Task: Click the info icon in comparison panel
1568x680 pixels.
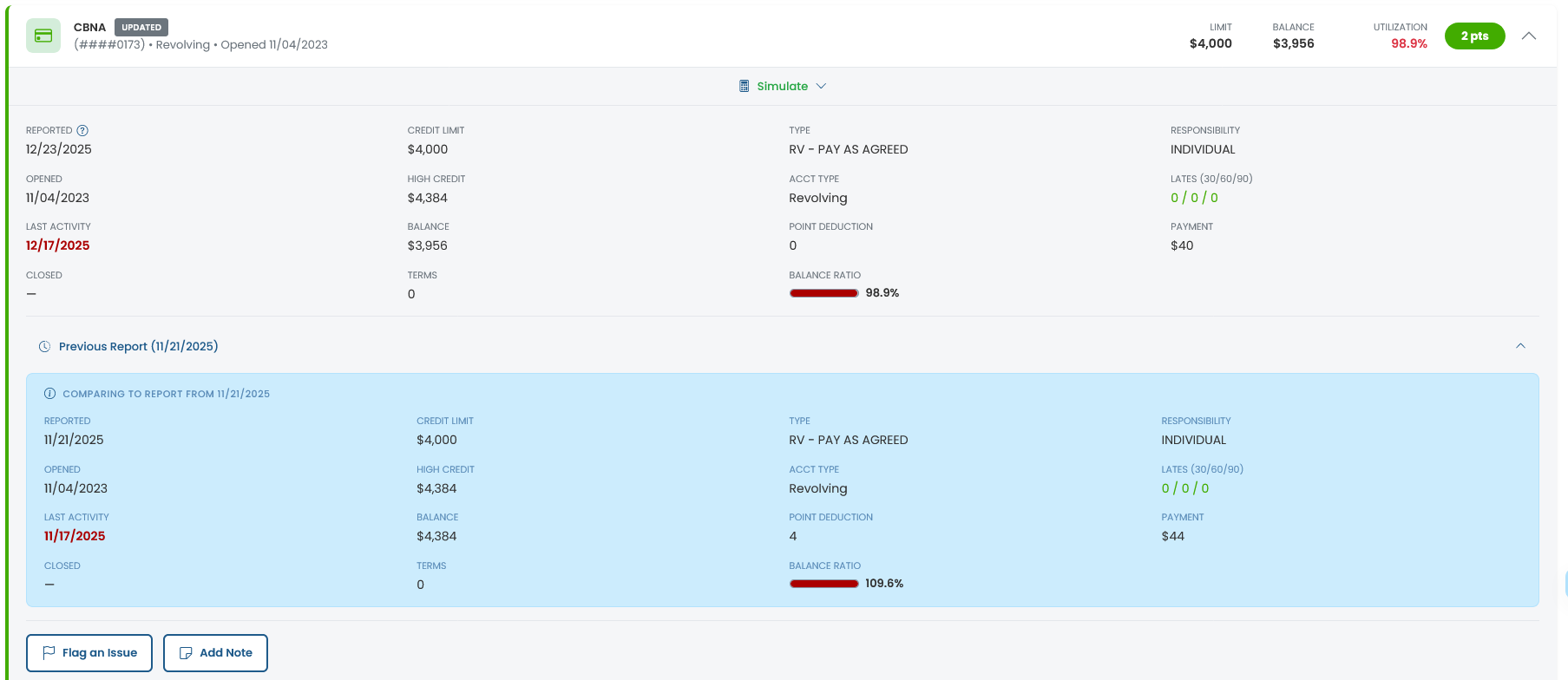Action: 49,394
